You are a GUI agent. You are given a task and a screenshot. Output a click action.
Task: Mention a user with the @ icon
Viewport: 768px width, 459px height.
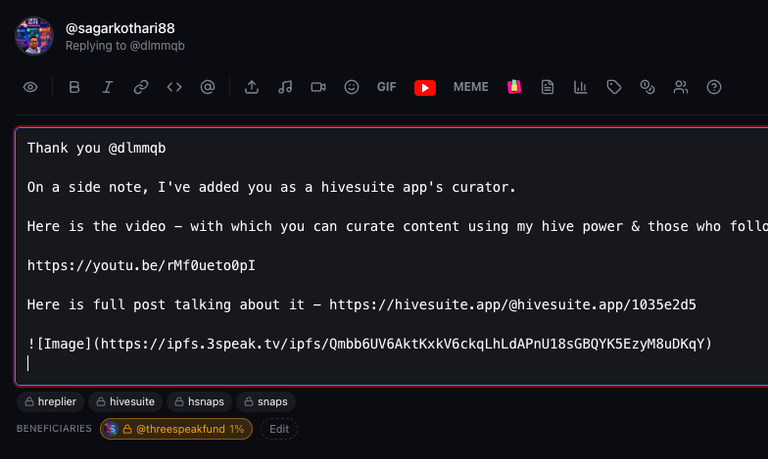pyautogui.click(x=207, y=87)
